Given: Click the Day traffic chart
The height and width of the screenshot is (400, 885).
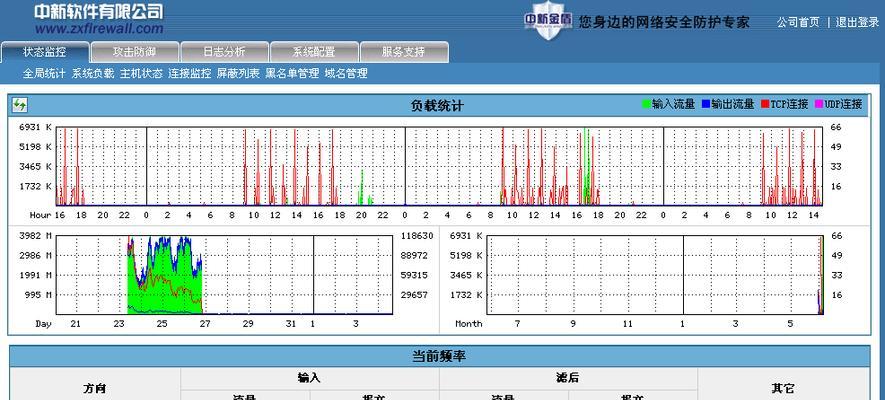Looking at the screenshot, I should coord(224,275).
